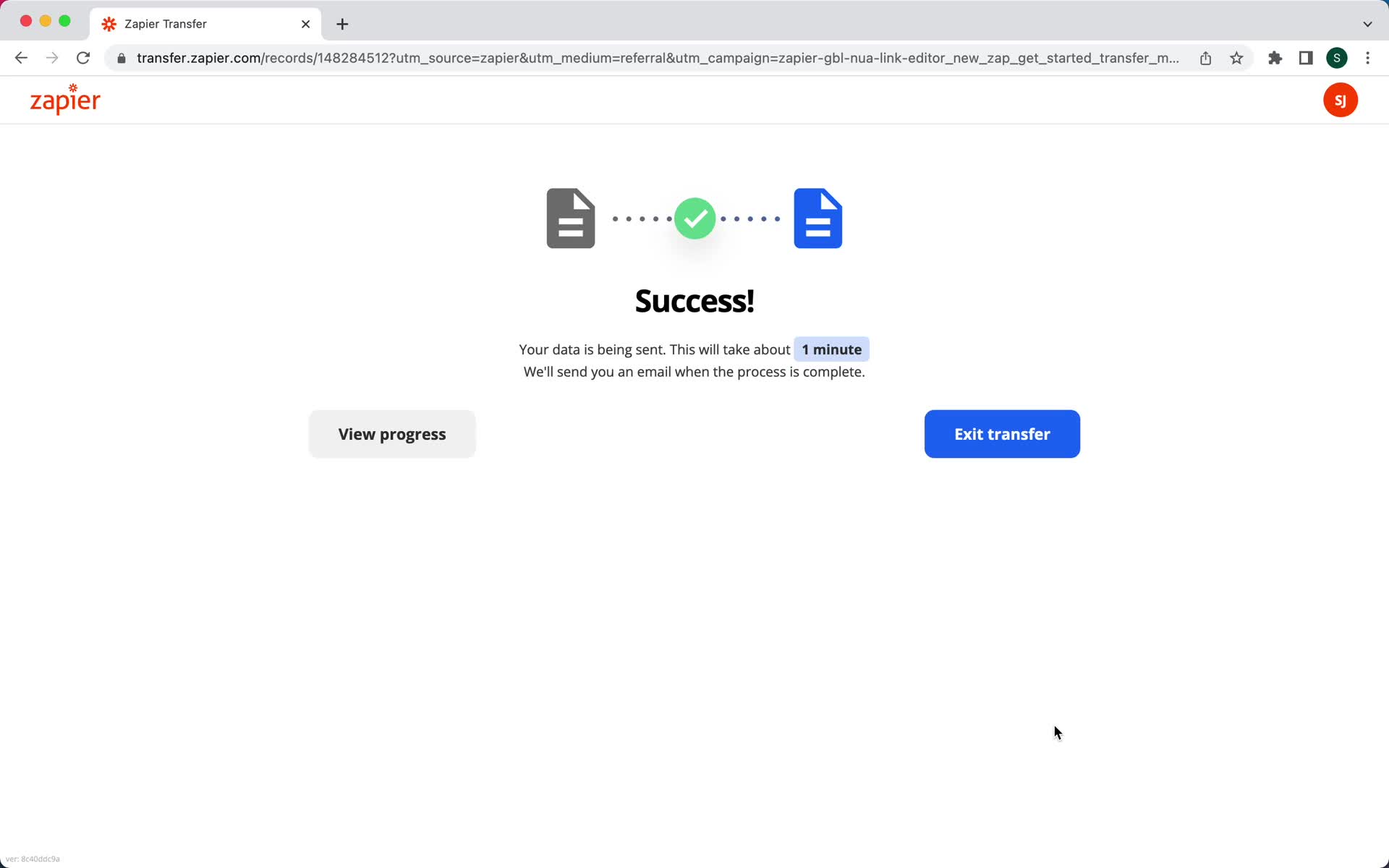Click the browser share/export icon

tap(1206, 58)
